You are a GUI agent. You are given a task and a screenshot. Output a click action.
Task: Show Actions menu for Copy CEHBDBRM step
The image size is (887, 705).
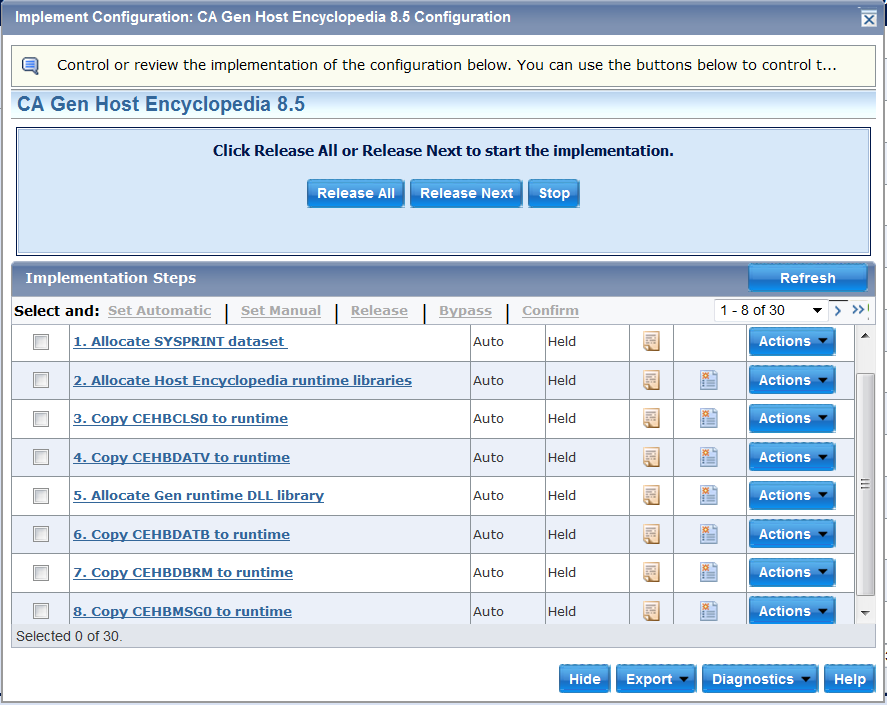(792, 572)
